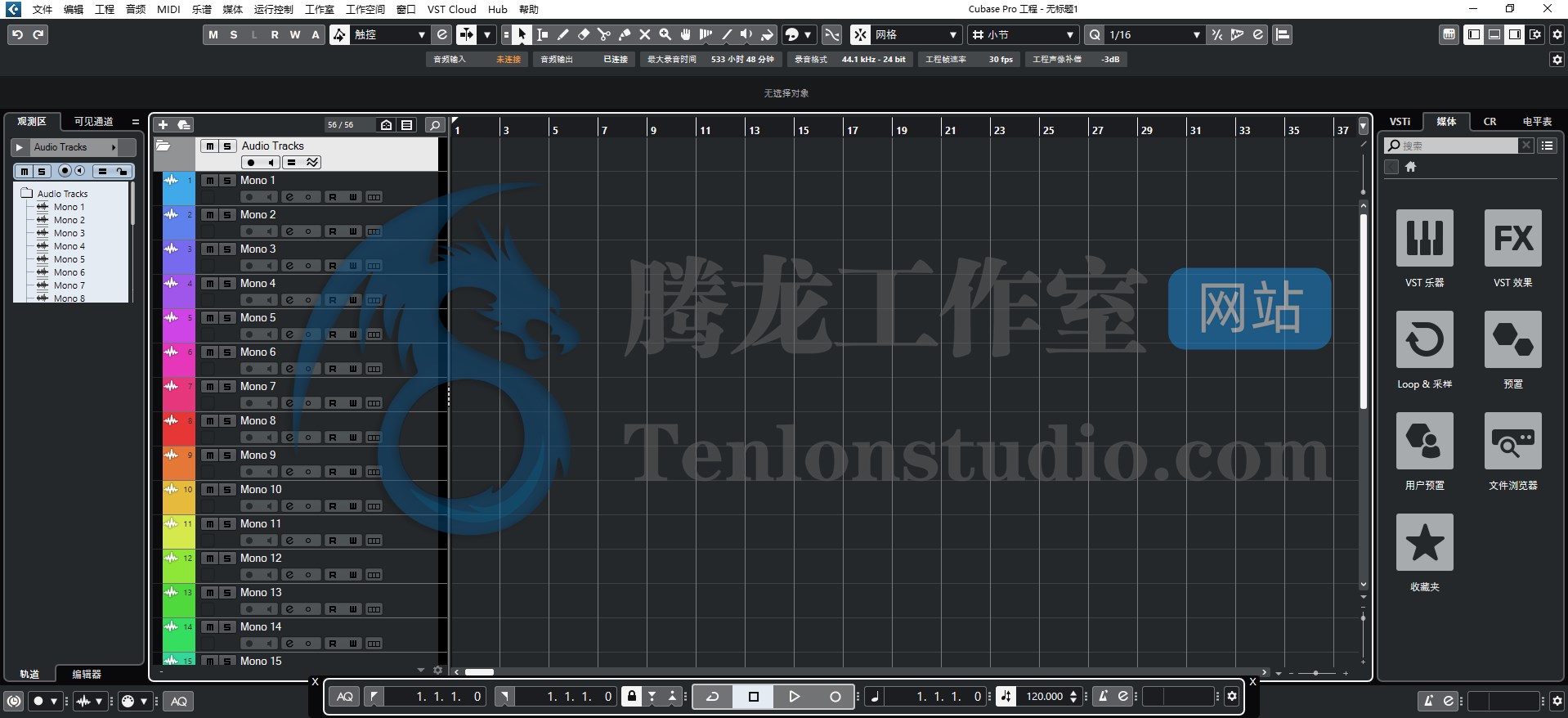The height and width of the screenshot is (718, 1568).
Task: Select the Range Selection tool
Action: coord(542,34)
